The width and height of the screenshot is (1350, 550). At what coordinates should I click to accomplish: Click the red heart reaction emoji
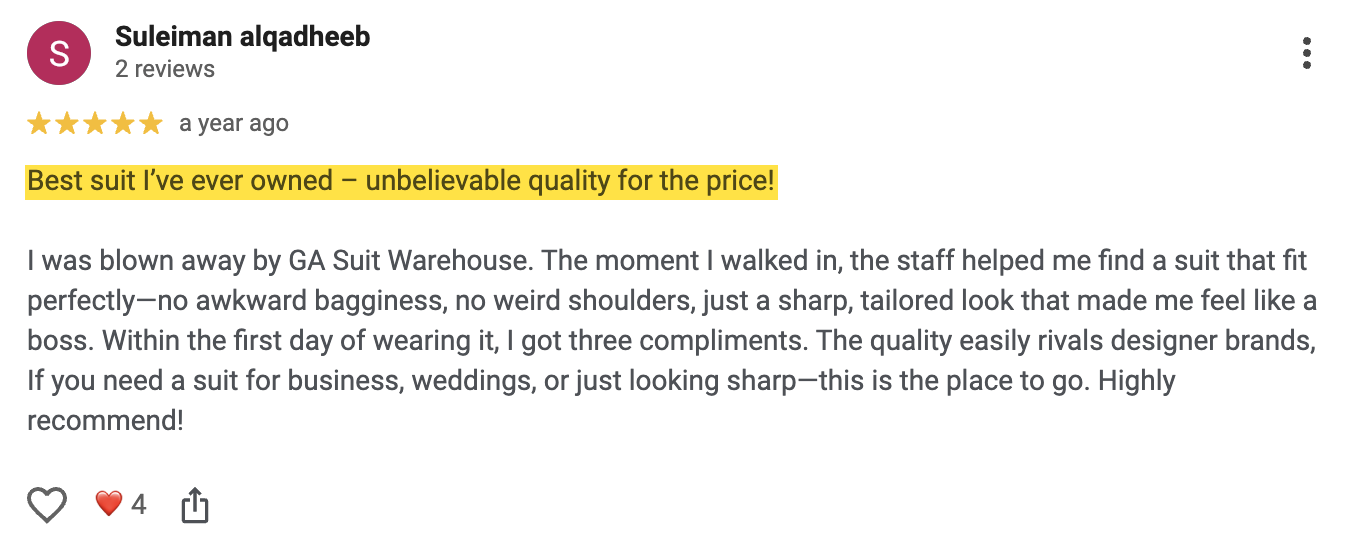[x=108, y=504]
